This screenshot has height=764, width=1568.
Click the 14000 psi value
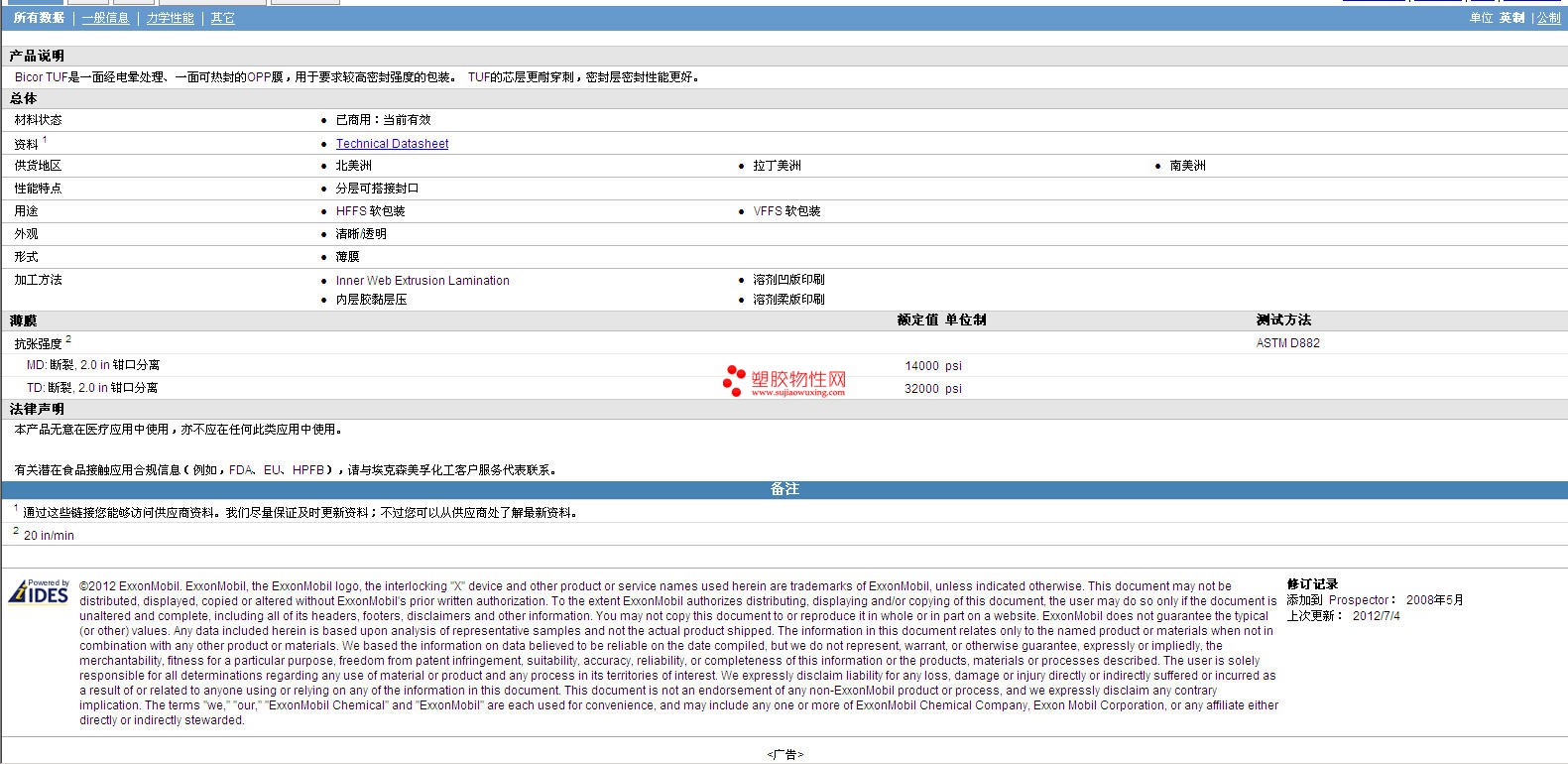click(933, 366)
